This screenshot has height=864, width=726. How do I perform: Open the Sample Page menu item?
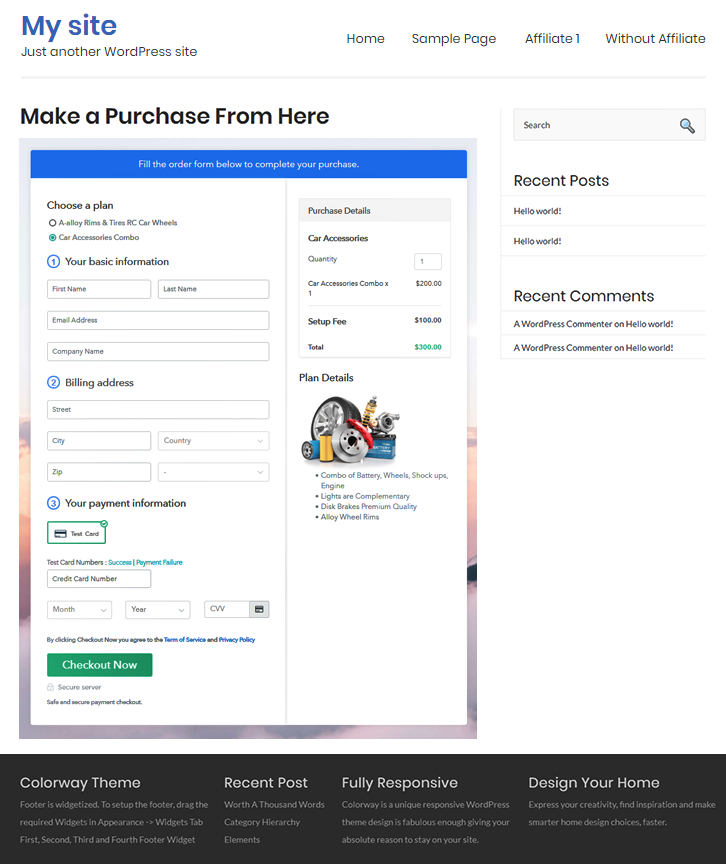pyautogui.click(x=453, y=39)
